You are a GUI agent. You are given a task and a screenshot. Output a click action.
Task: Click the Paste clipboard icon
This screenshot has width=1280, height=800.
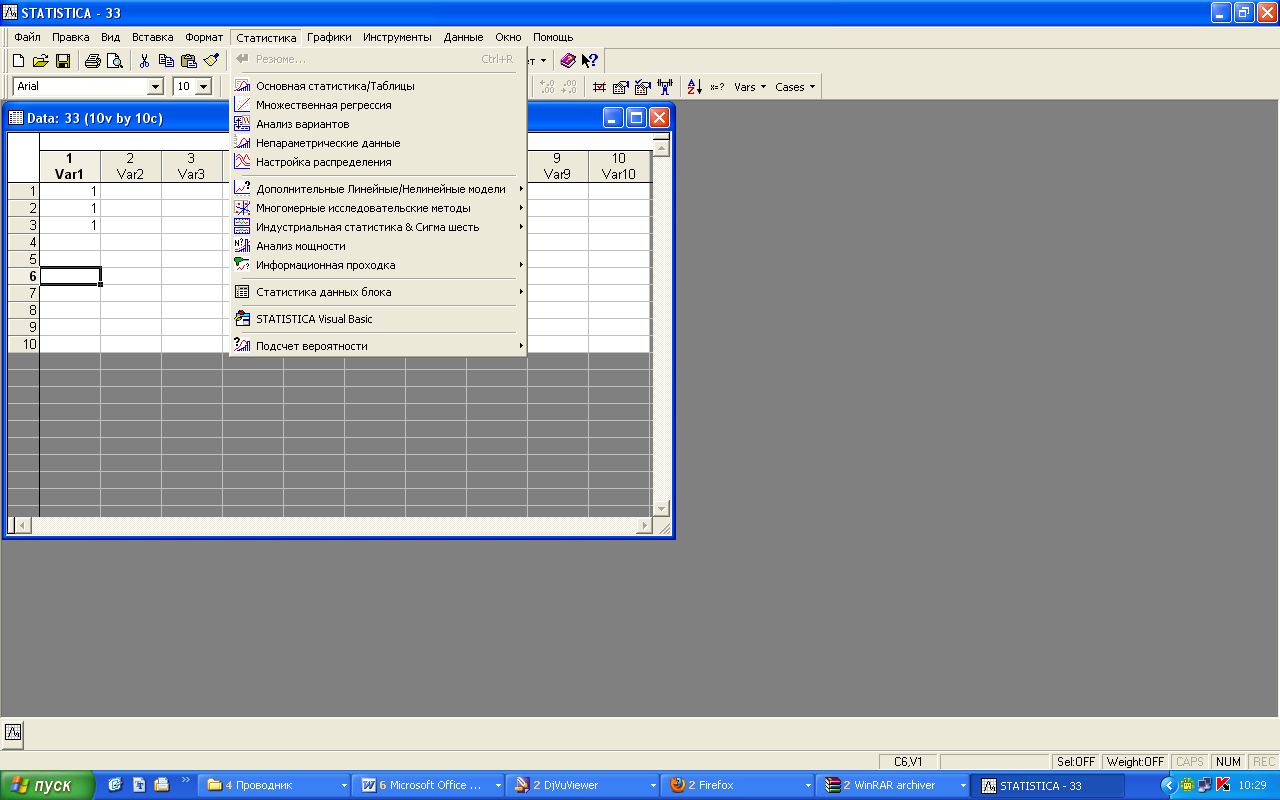pos(189,61)
